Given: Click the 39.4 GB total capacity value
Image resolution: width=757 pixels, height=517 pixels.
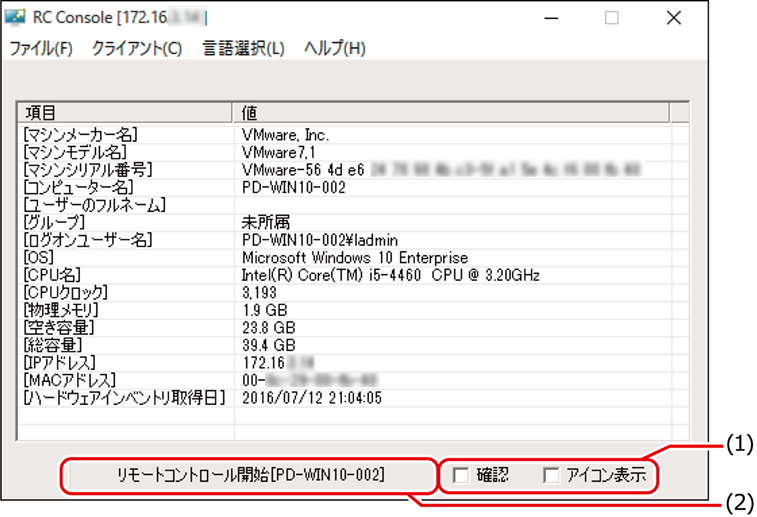Looking at the screenshot, I should [x=268, y=345].
